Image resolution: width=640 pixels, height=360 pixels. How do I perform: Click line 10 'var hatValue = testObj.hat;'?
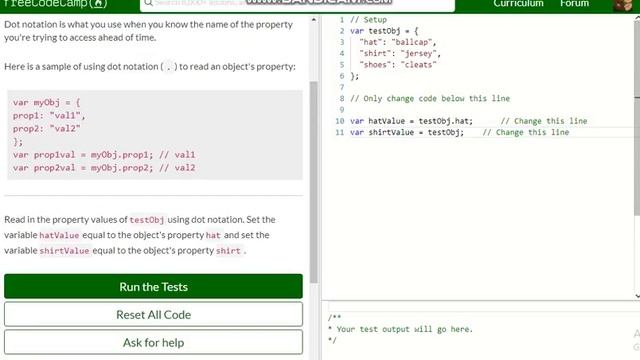(x=411, y=121)
